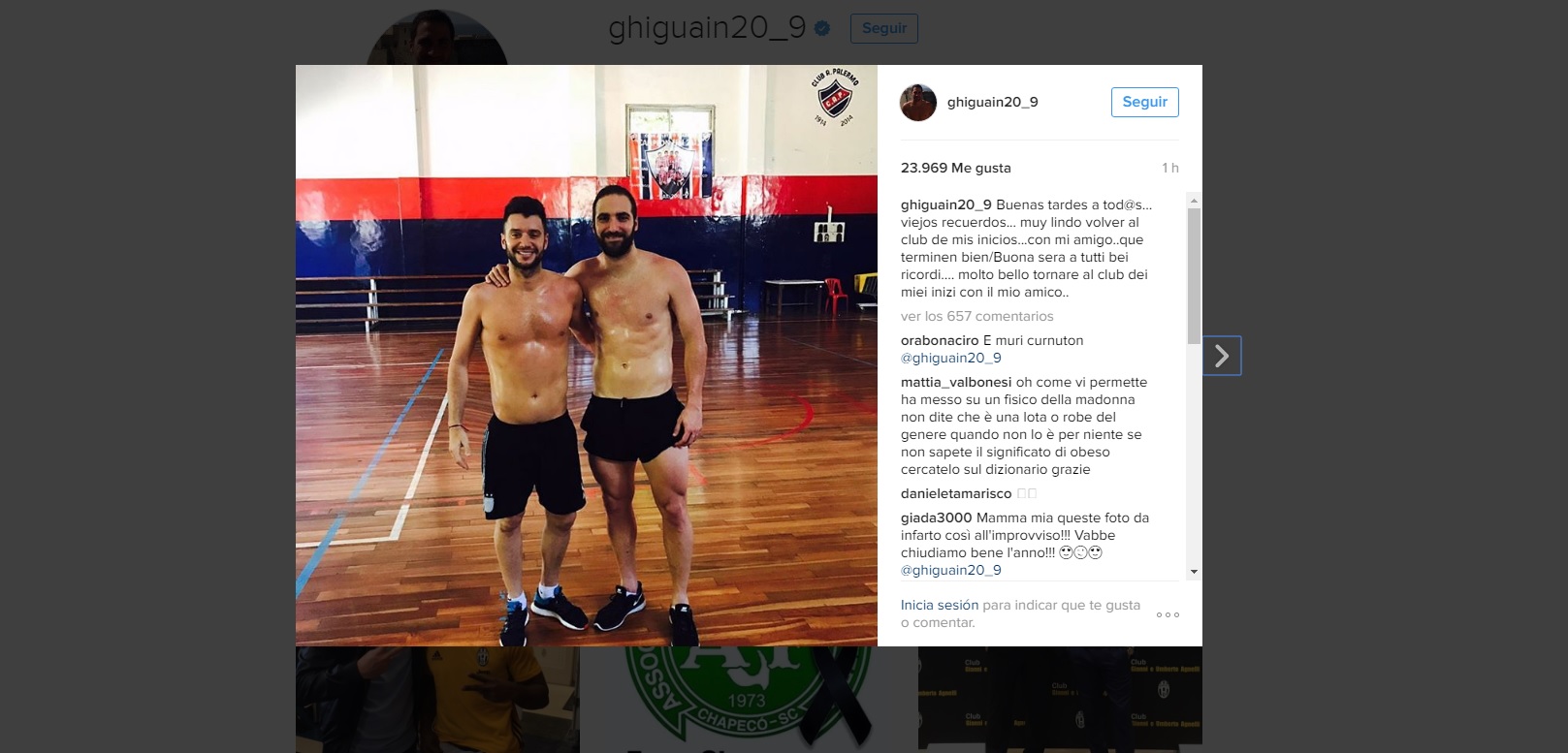Screen dimensions: 1568x753
Task: Open danieletamarisco commenter profile
Action: click(x=956, y=493)
